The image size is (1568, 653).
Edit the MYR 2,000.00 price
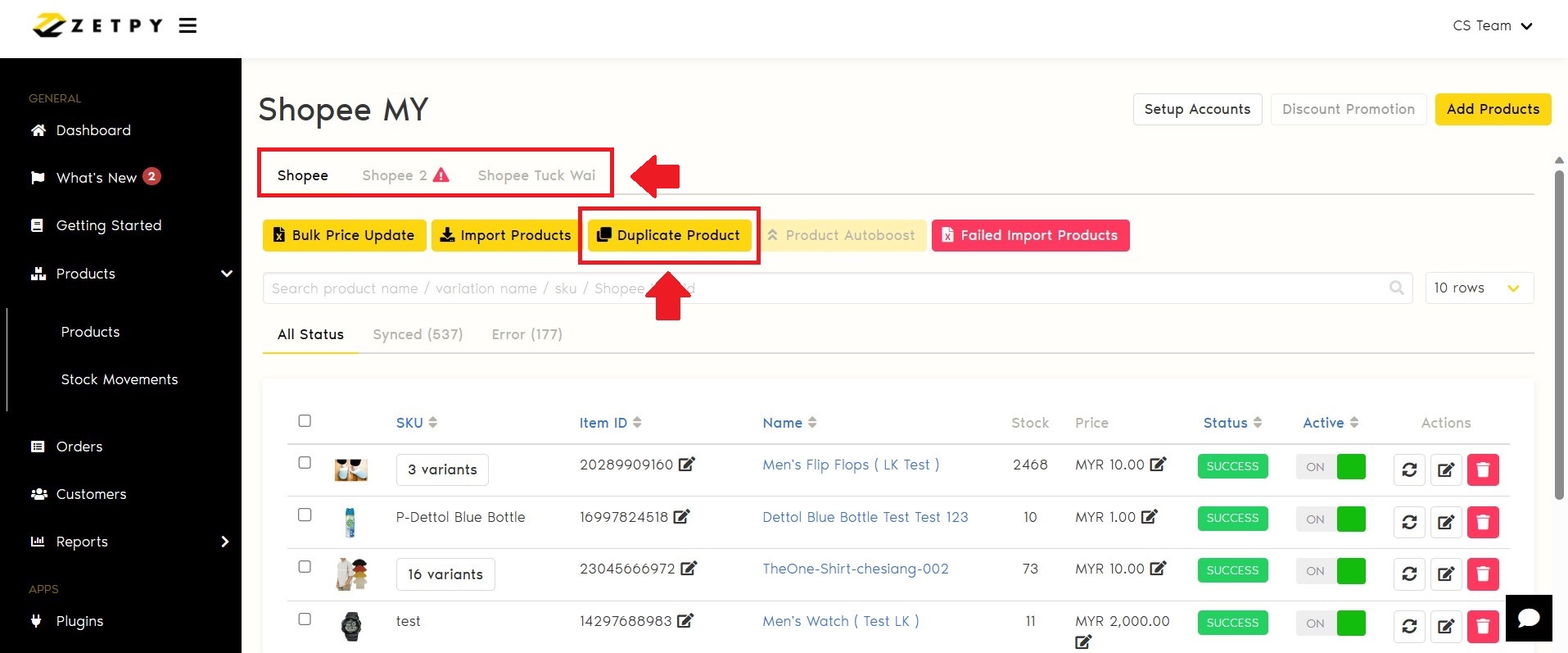(x=1083, y=642)
